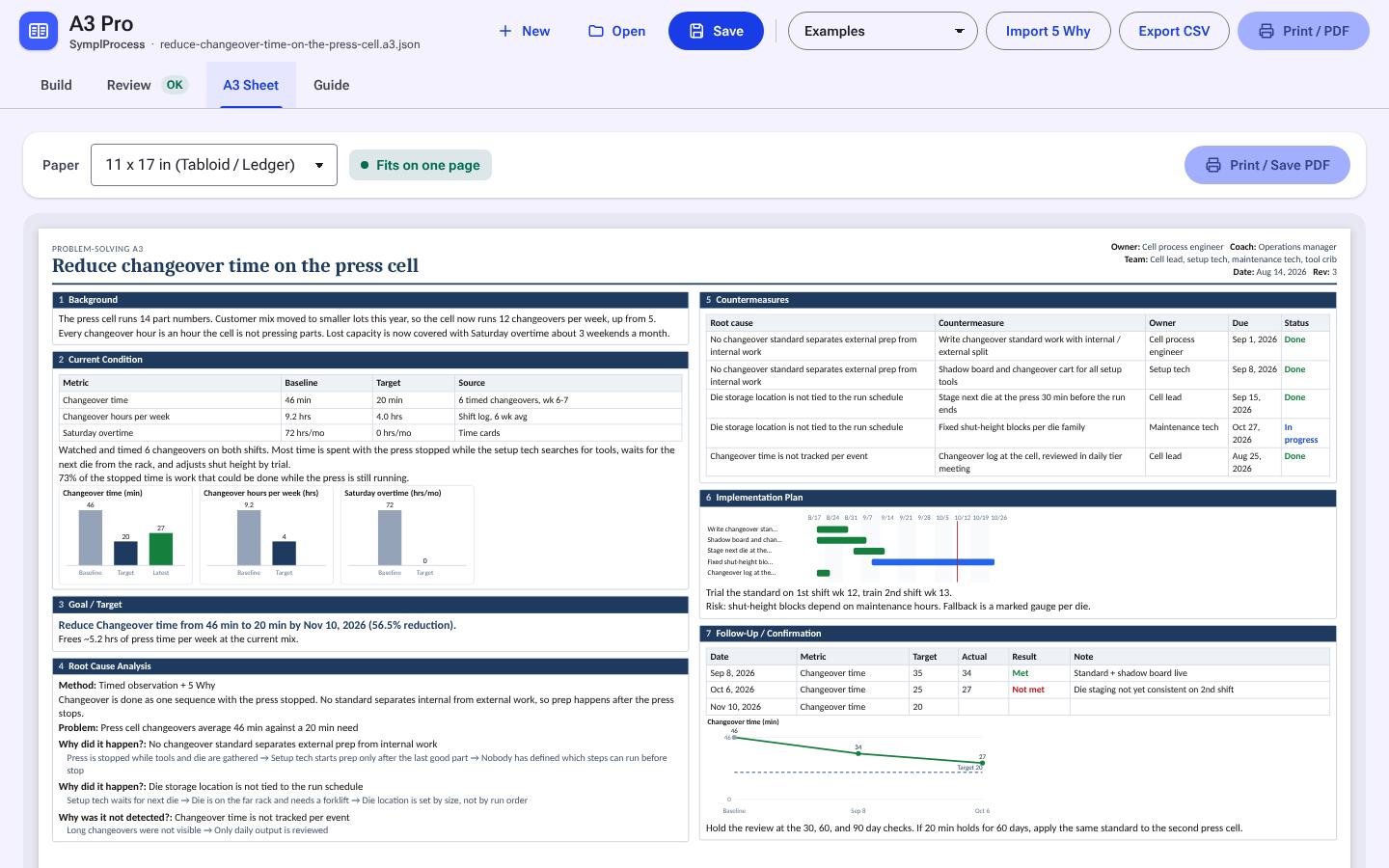
Task: Click the Changeover time (min) bar chart
Action: (125, 534)
